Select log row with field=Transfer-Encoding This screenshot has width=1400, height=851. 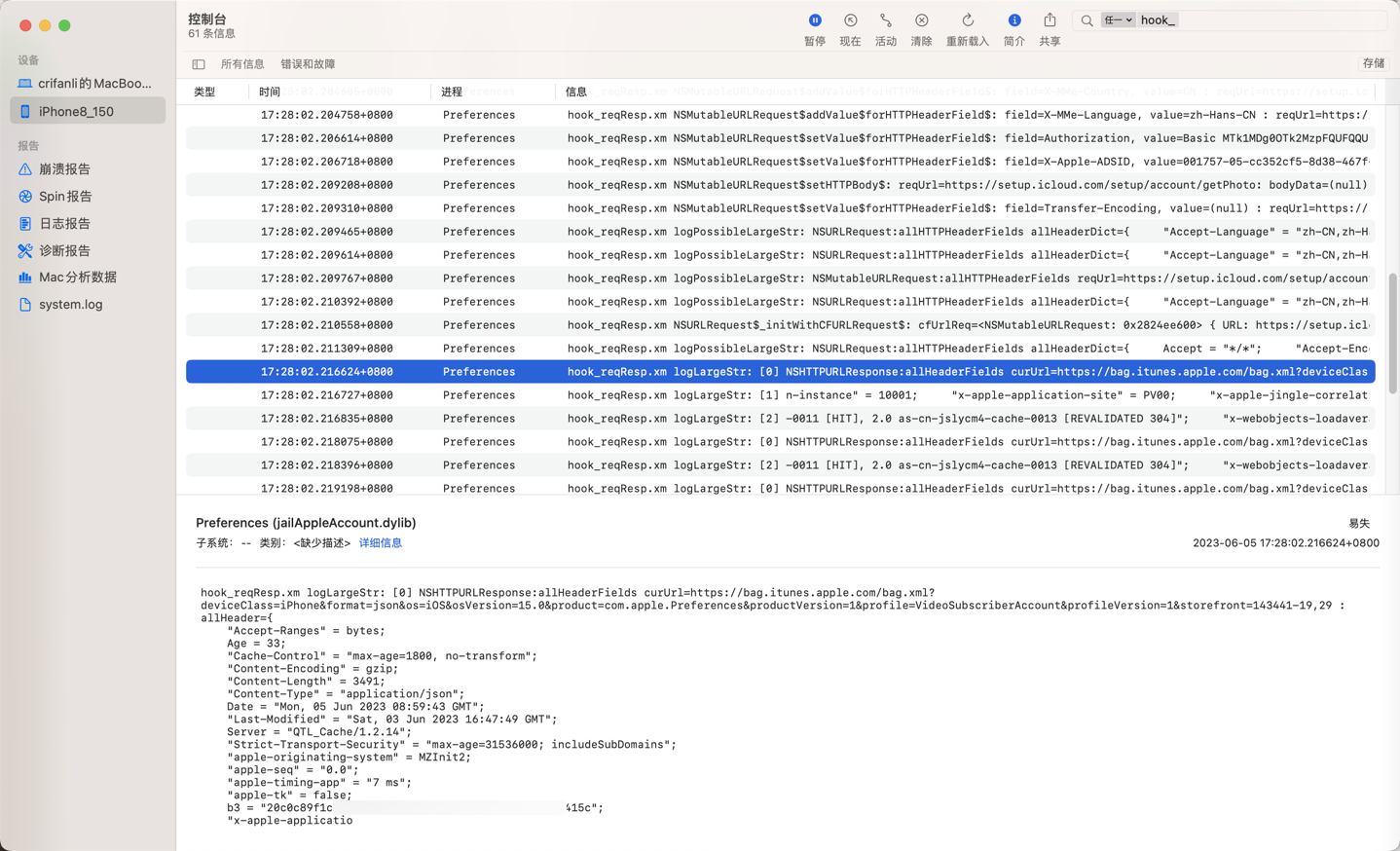click(x=781, y=208)
